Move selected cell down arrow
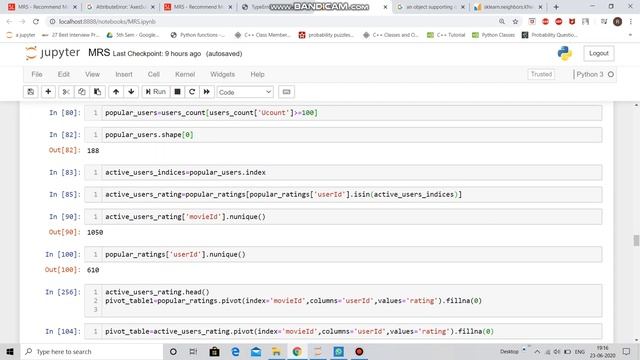Image resolution: width=640 pixels, height=360 pixels. (x=131, y=92)
